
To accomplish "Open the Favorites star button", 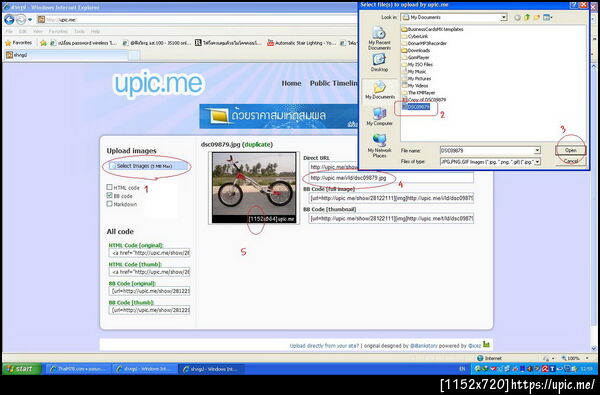I will pos(18,43).
